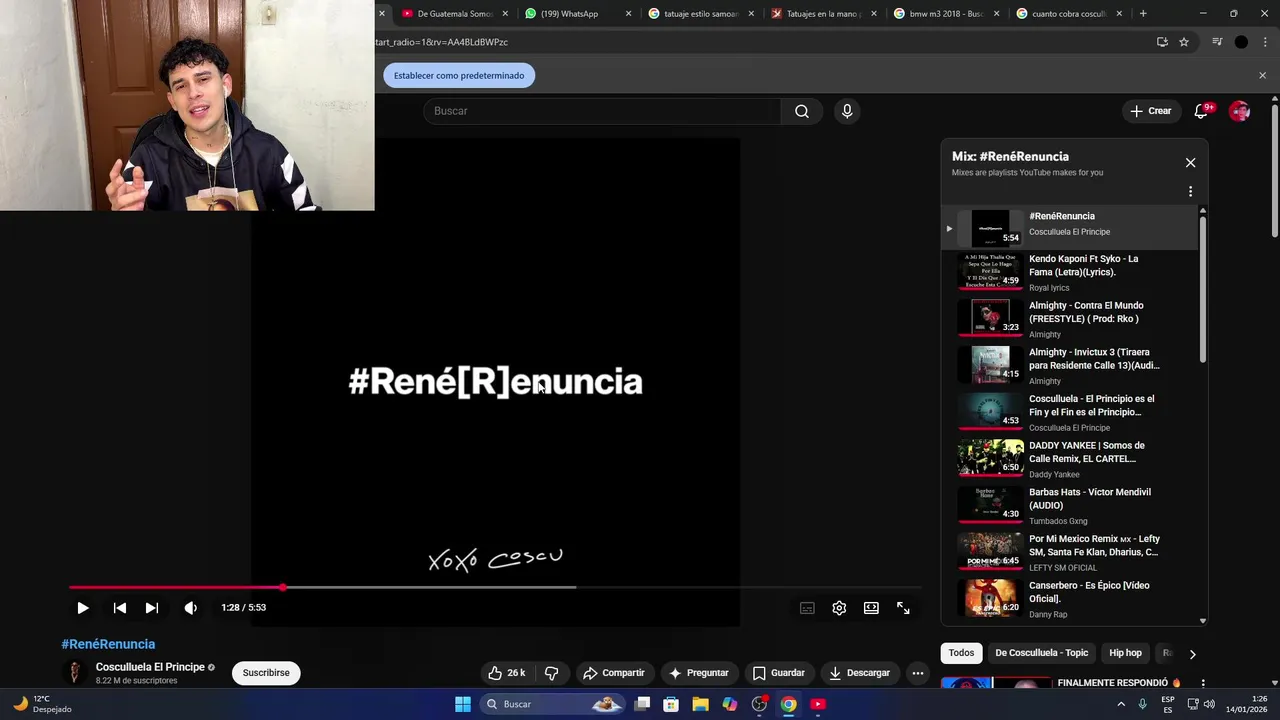Screen dimensions: 1280x720
Task: Open more actions ellipsis below the video
Action: [917, 673]
